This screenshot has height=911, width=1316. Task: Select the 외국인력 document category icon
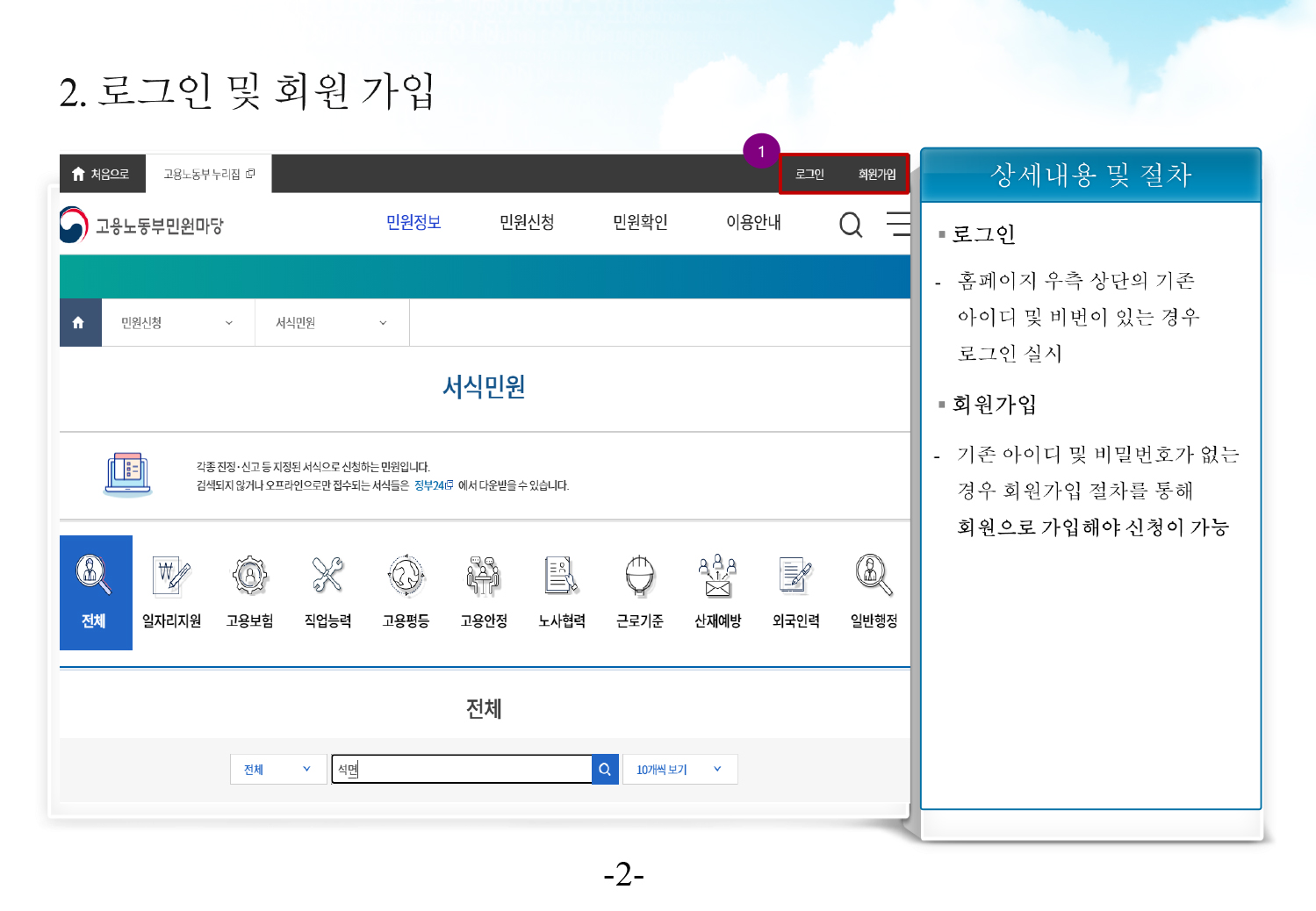[x=795, y=575]
